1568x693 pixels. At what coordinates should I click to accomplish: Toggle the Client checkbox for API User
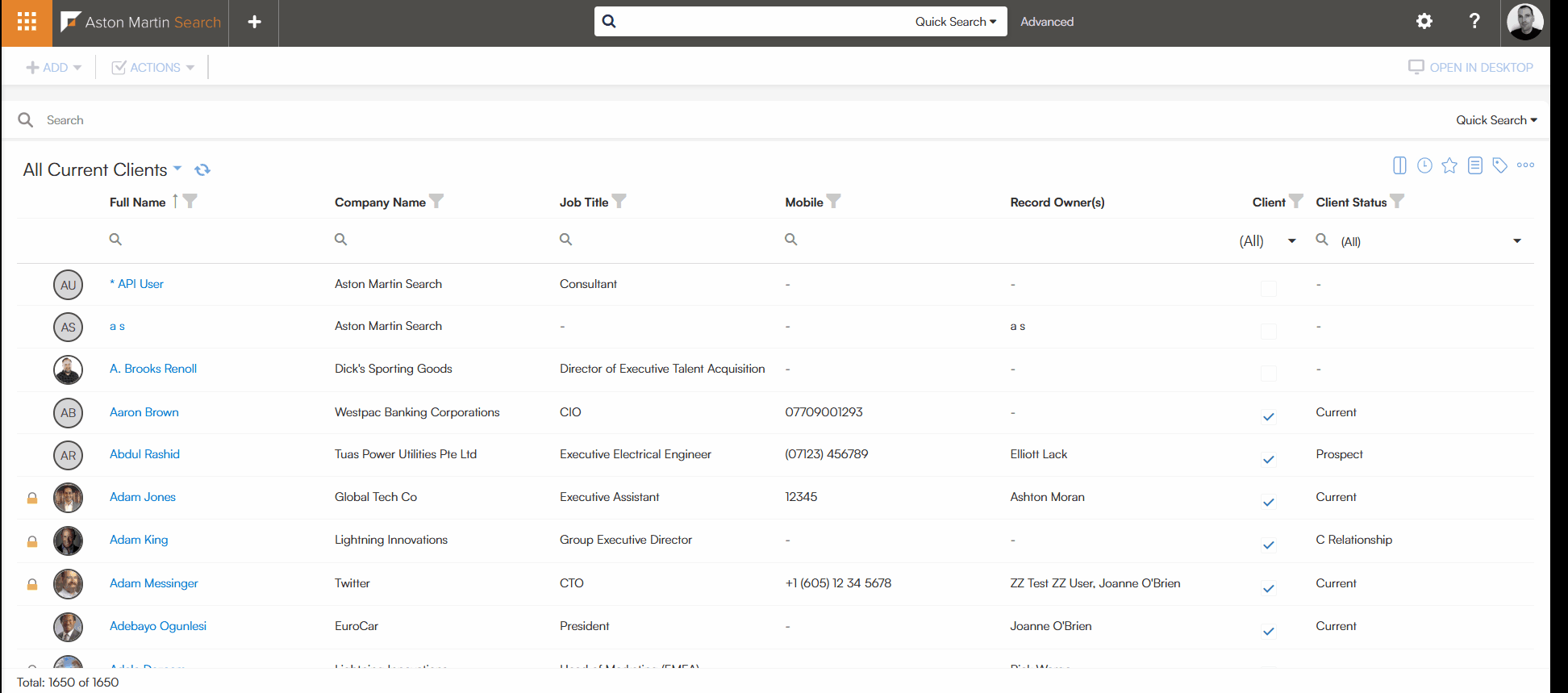(1268, 289)
